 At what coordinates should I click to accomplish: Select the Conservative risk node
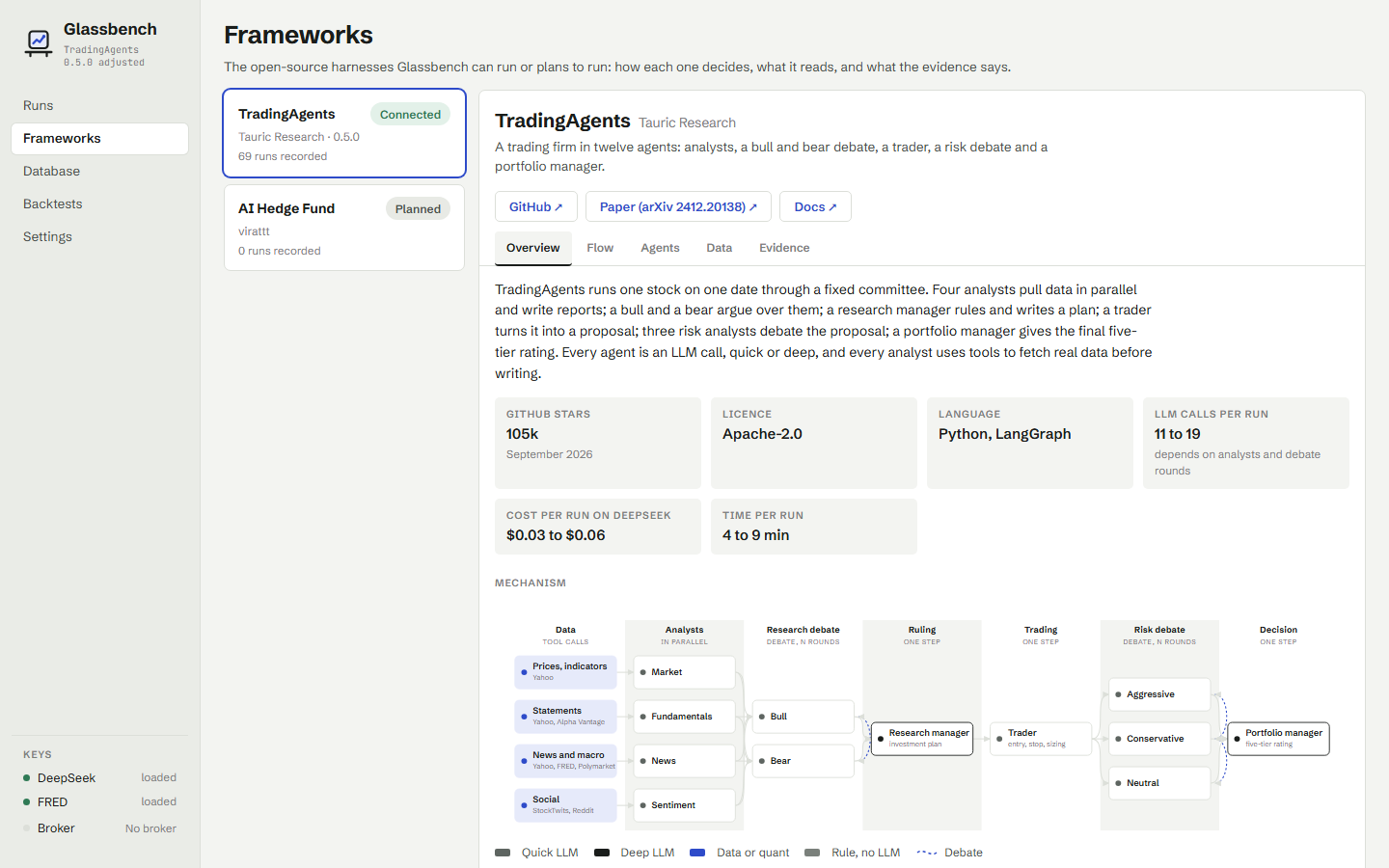pos(1159,739)
